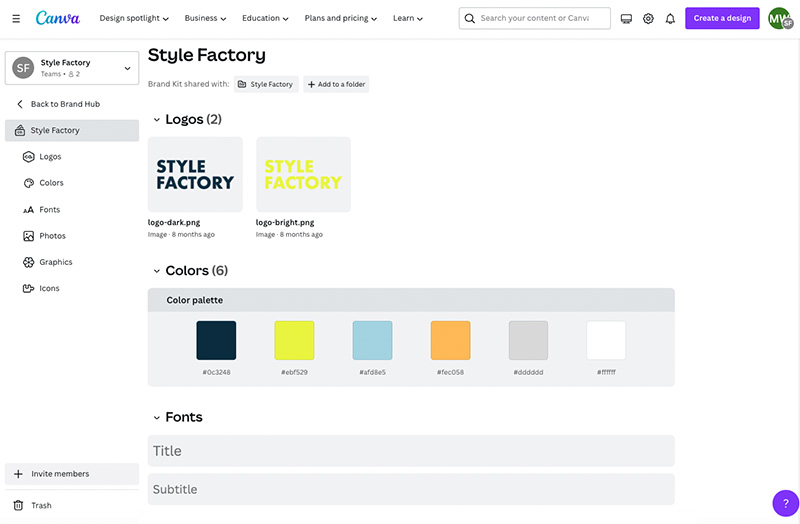Viewport: 800px width, 524px height.
Task: Click Create a design button
Action: tap(722, 18)
